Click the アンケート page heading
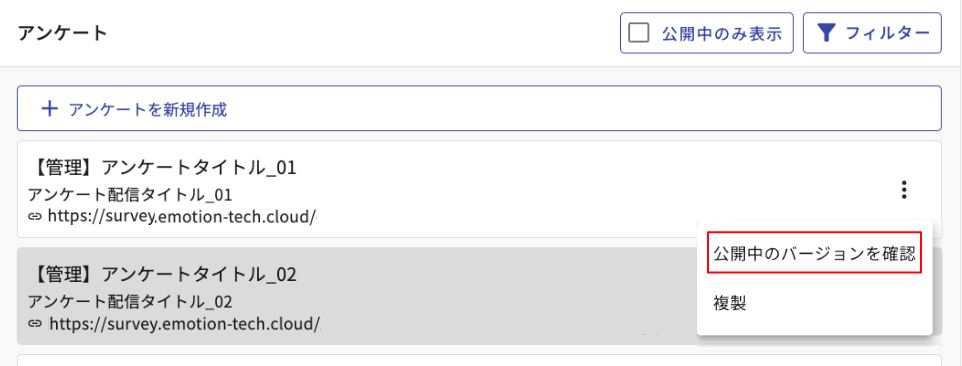The width and height of the screenshot is (962, 366). pyautogui.click(x=63, y=33)
